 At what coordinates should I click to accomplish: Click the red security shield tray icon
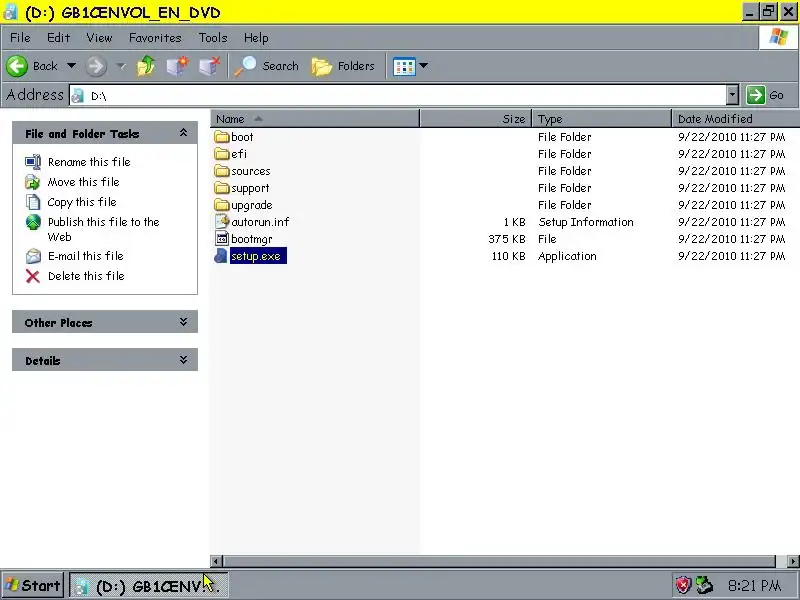(x=684, y=585)
